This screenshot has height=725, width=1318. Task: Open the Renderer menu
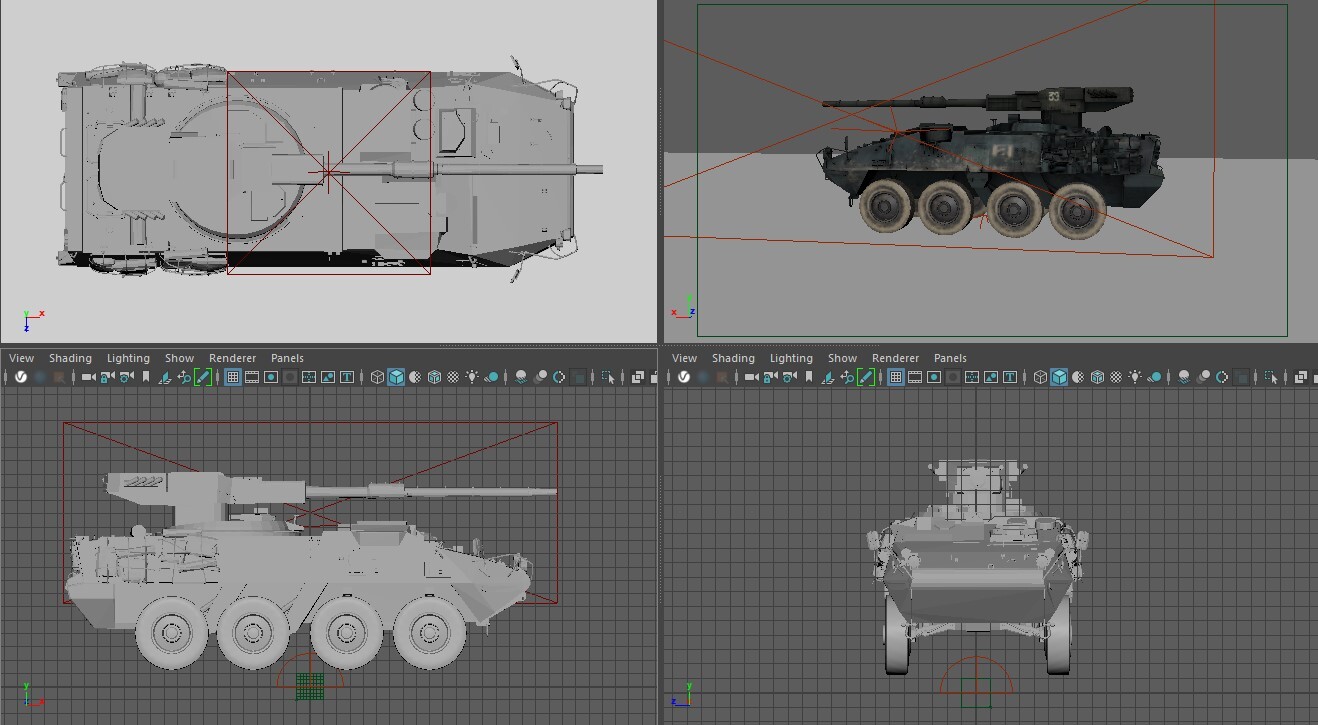pos(232,358)
